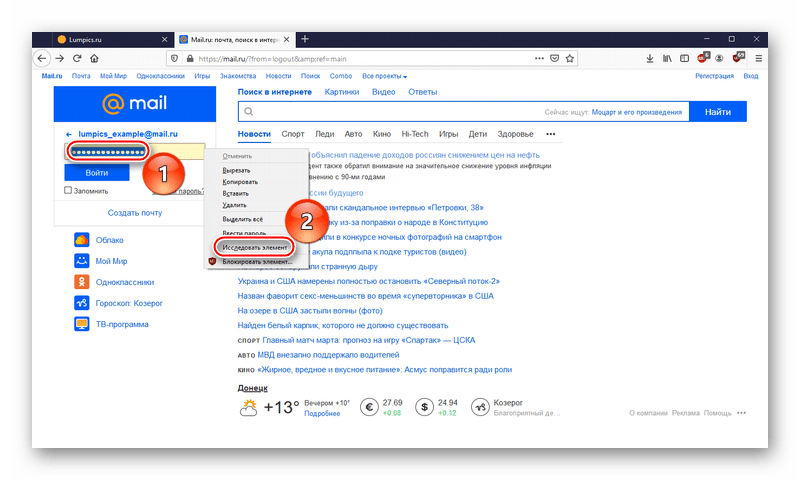Click the euro currency rate icon
The width and height of the screenshot is (800, 480).
coord(369,407)
